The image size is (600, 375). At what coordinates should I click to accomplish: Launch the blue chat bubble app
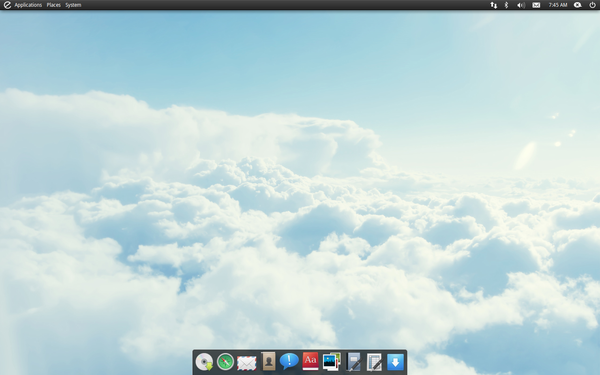[x=289, y=361]
